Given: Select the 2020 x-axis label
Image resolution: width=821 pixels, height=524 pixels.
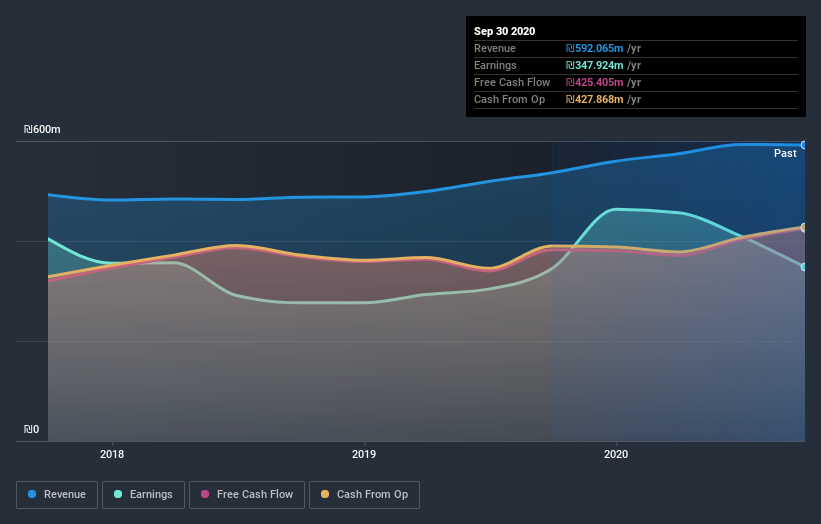Looking at the screenshot, I should [x=616, y=454].
